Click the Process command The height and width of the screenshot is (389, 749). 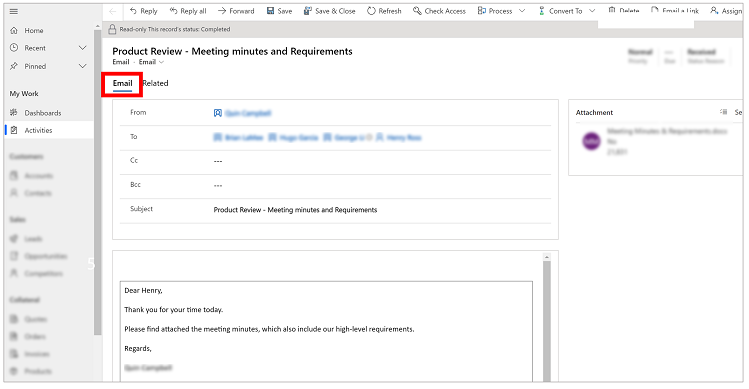pyautogui.click(x=495, y=11)
